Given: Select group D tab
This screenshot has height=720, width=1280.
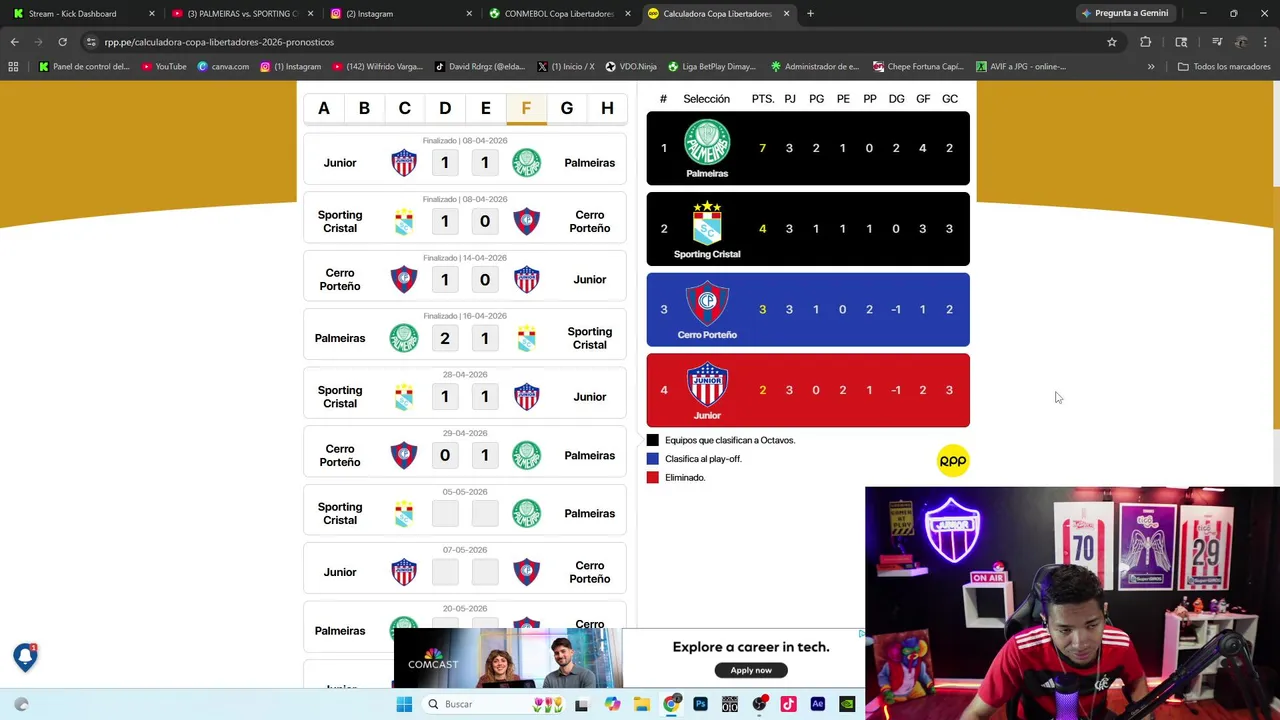Looking at the screenshot, I should point(445,108).
